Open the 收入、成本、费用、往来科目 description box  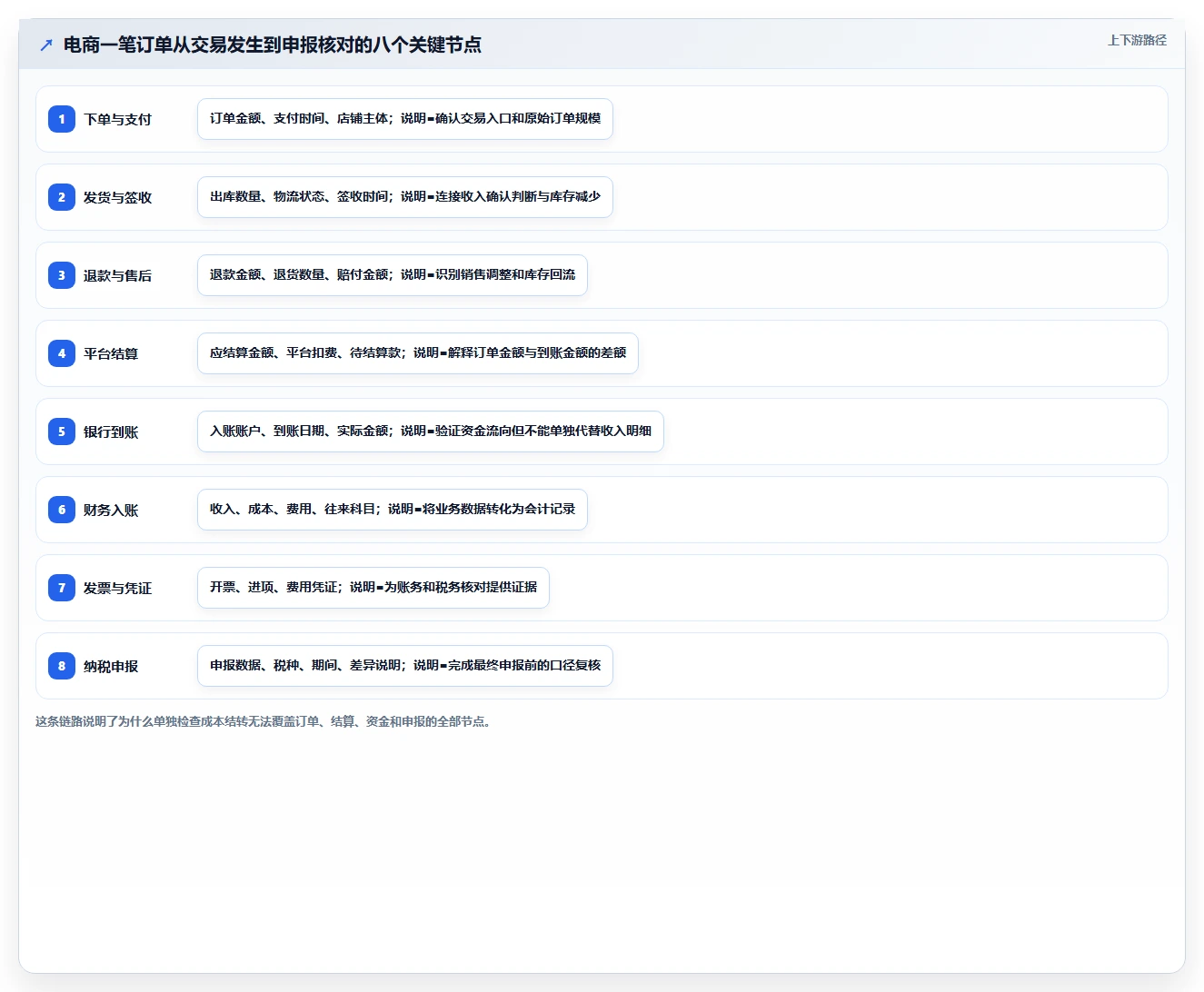coord(393,510)
